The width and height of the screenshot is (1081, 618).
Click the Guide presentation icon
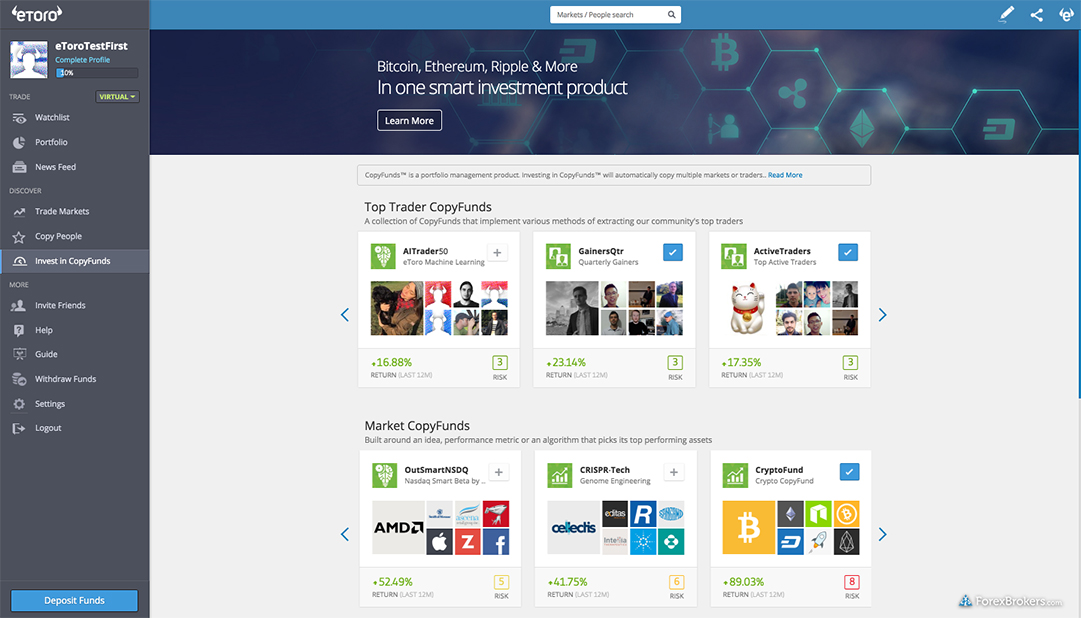19,355
